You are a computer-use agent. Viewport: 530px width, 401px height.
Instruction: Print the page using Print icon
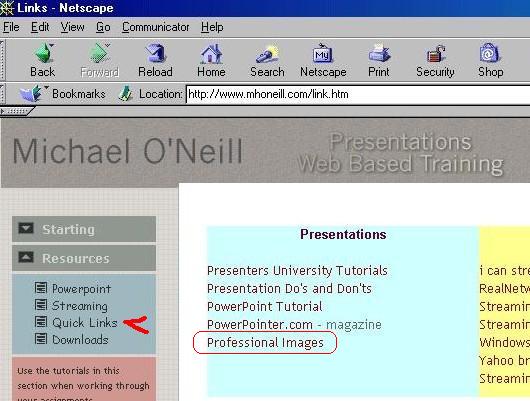(x=379, y=53)
